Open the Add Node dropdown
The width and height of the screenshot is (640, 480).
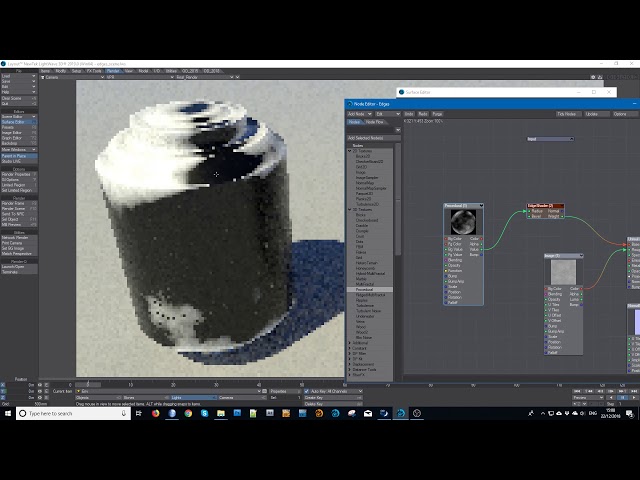pos(360,114)
